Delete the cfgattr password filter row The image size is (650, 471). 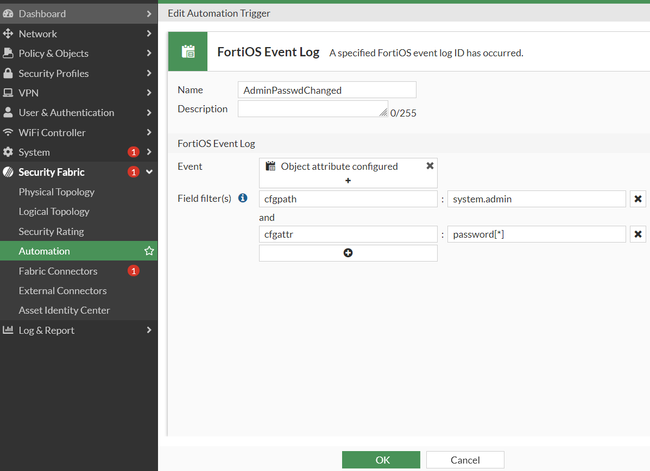(638, 234)
